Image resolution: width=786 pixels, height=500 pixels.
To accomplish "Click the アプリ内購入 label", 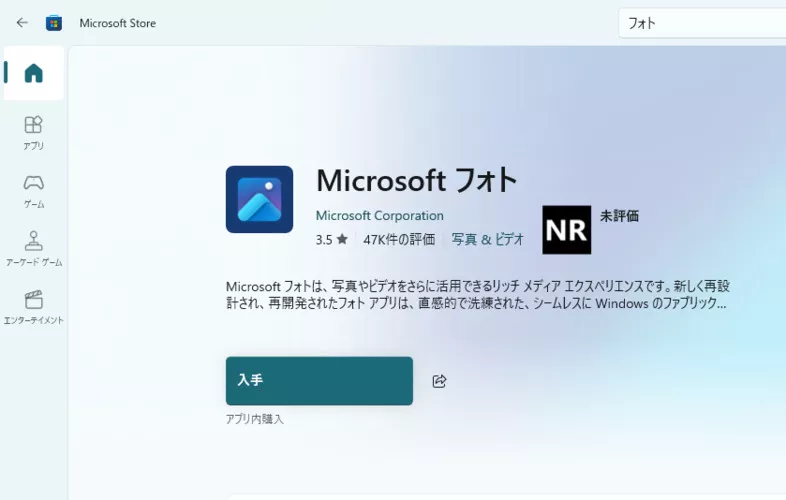I will [x=255, y=419].
